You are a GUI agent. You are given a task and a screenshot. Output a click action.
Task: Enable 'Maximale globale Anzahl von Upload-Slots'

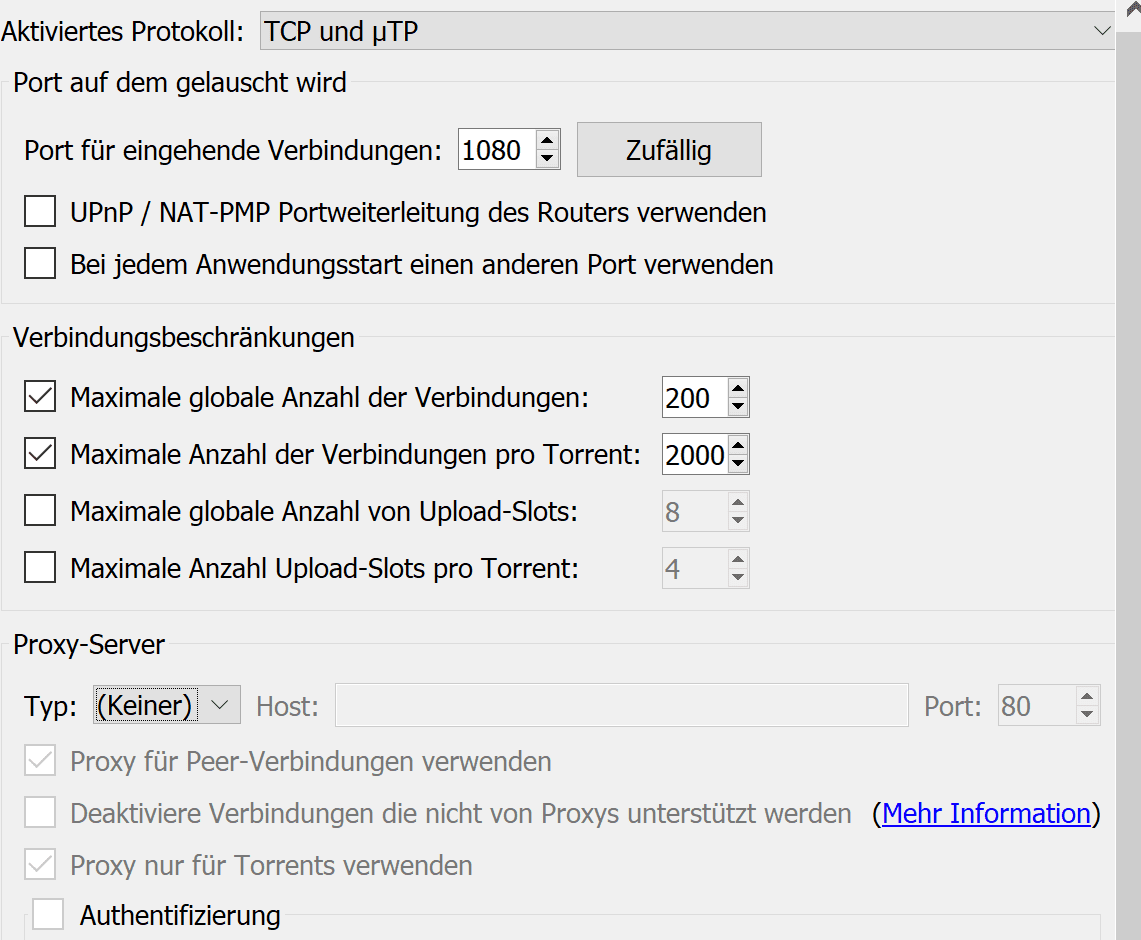40,510
